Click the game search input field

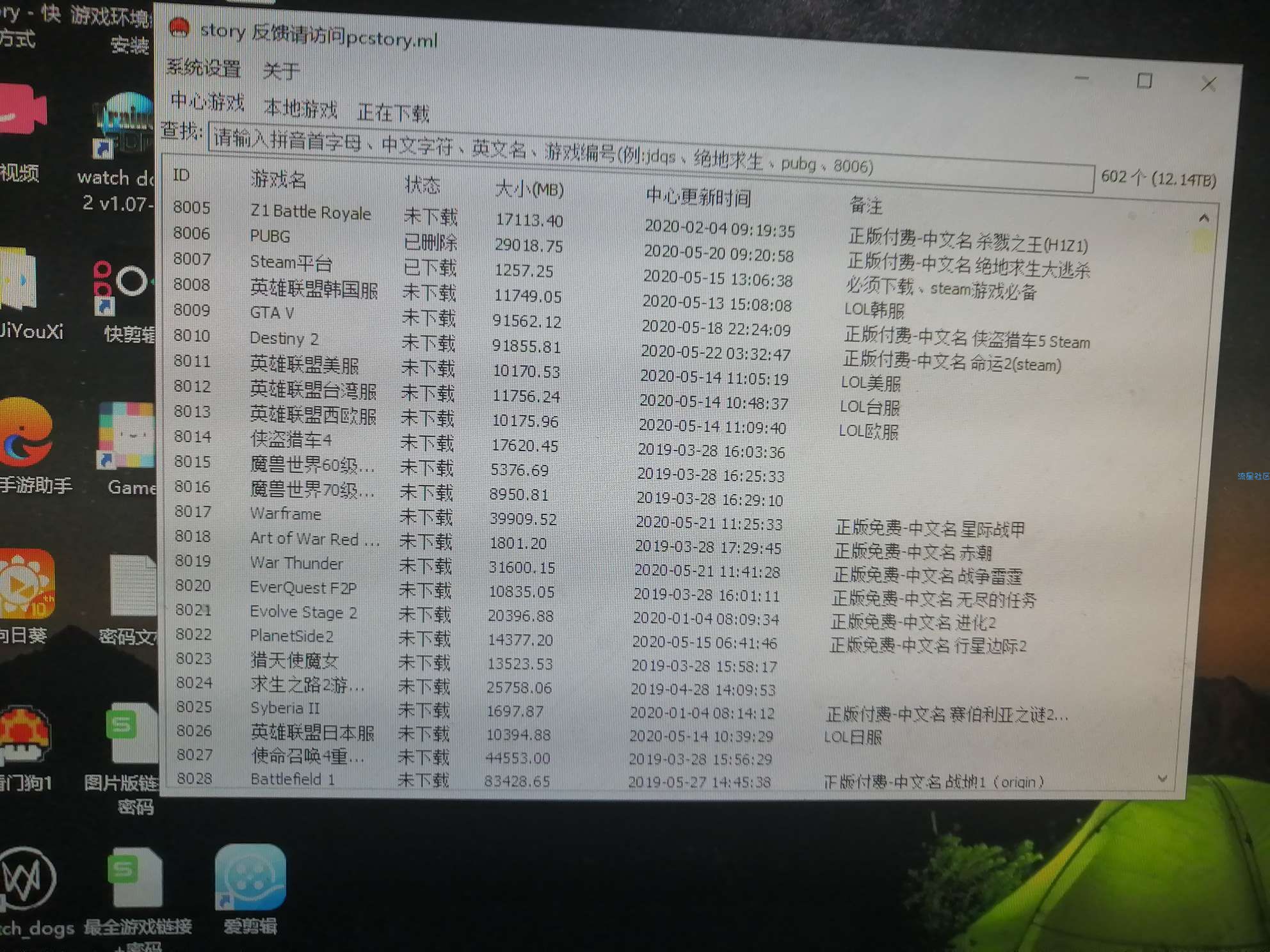coord(650,157)
